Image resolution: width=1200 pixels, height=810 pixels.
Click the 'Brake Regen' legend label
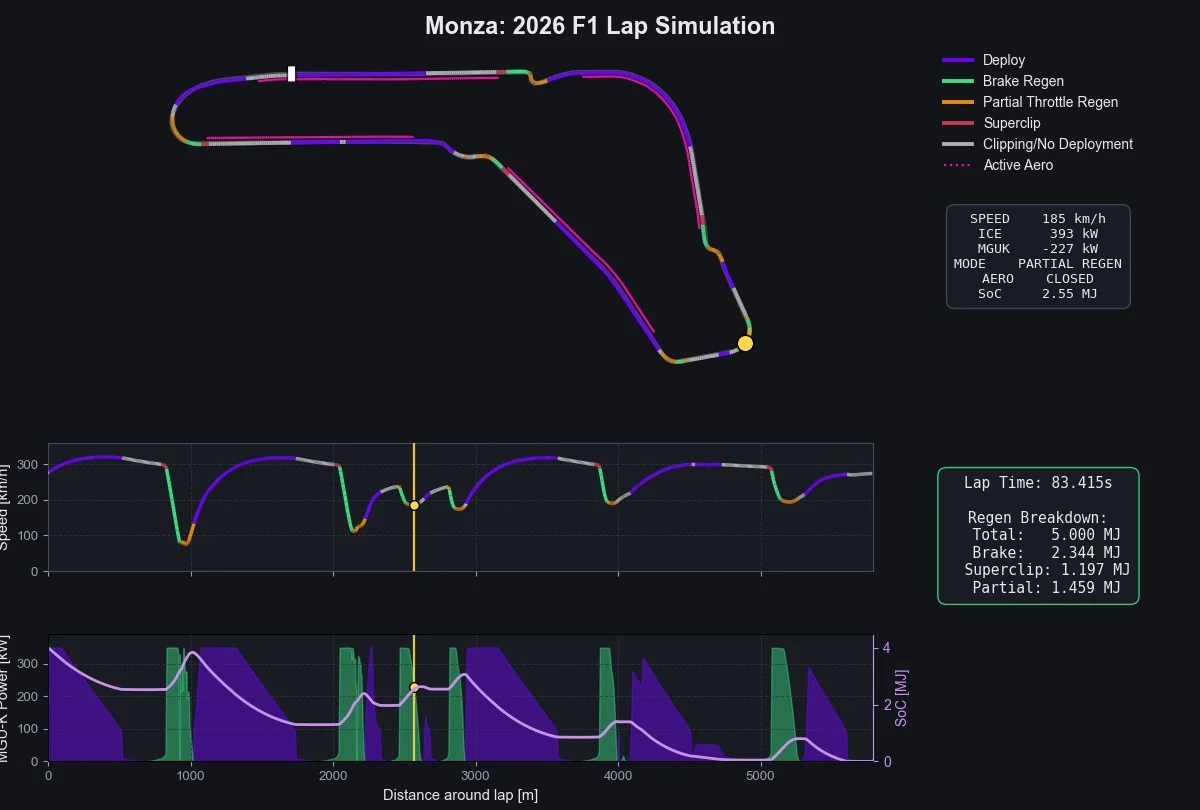(1023, 81)
